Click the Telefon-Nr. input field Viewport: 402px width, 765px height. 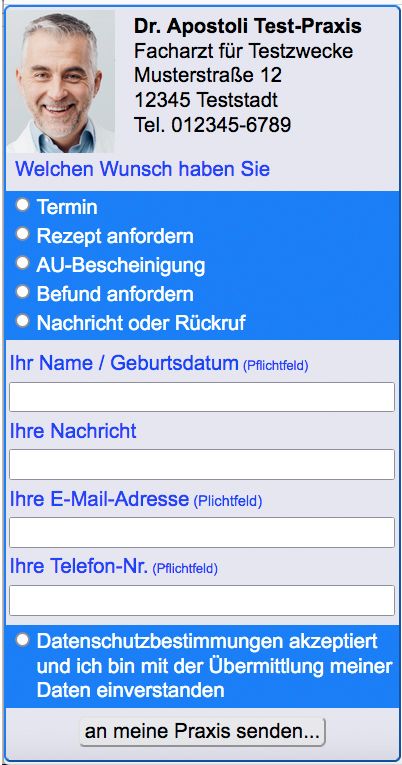201,600
